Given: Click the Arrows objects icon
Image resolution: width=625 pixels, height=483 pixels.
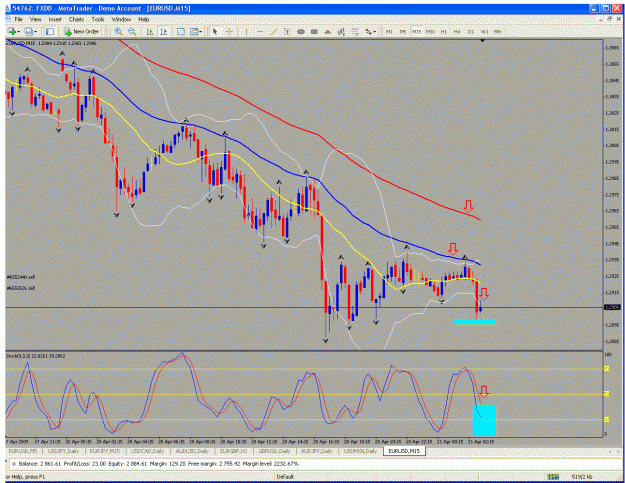Looking at the screenshot, I should click(368, 31).
